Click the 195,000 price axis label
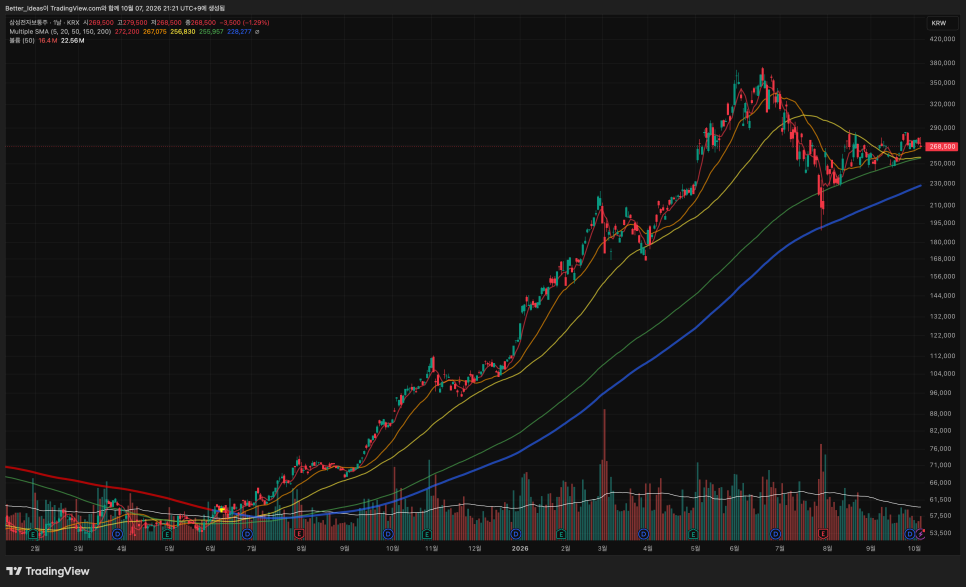Image resolution: width=966 pixels, height=587 pixels. (x=942, y=223)
